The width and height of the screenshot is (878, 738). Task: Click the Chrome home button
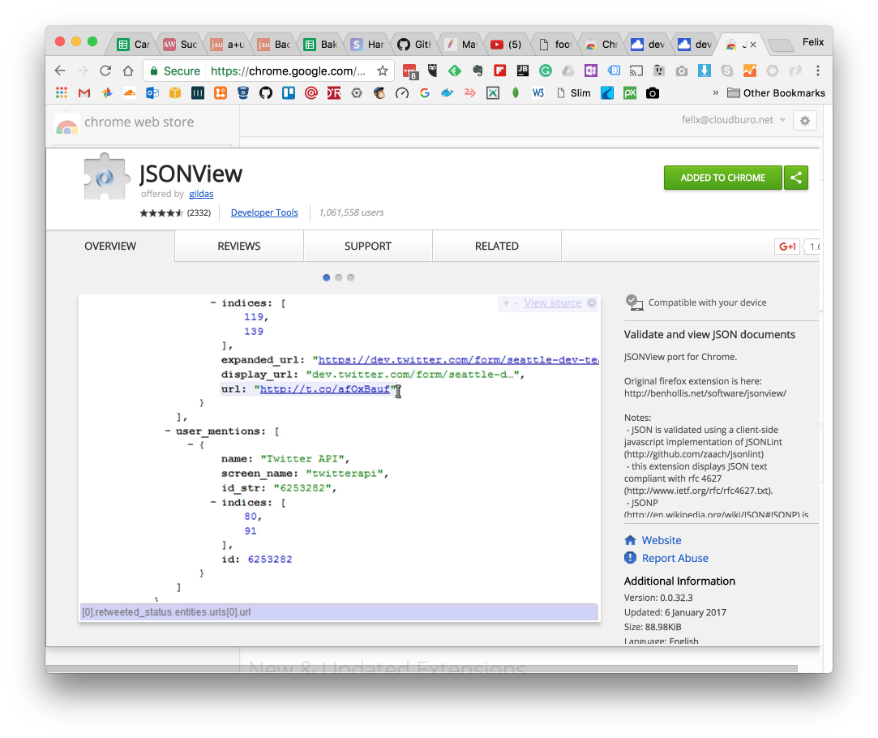click(x=128, y=71)
